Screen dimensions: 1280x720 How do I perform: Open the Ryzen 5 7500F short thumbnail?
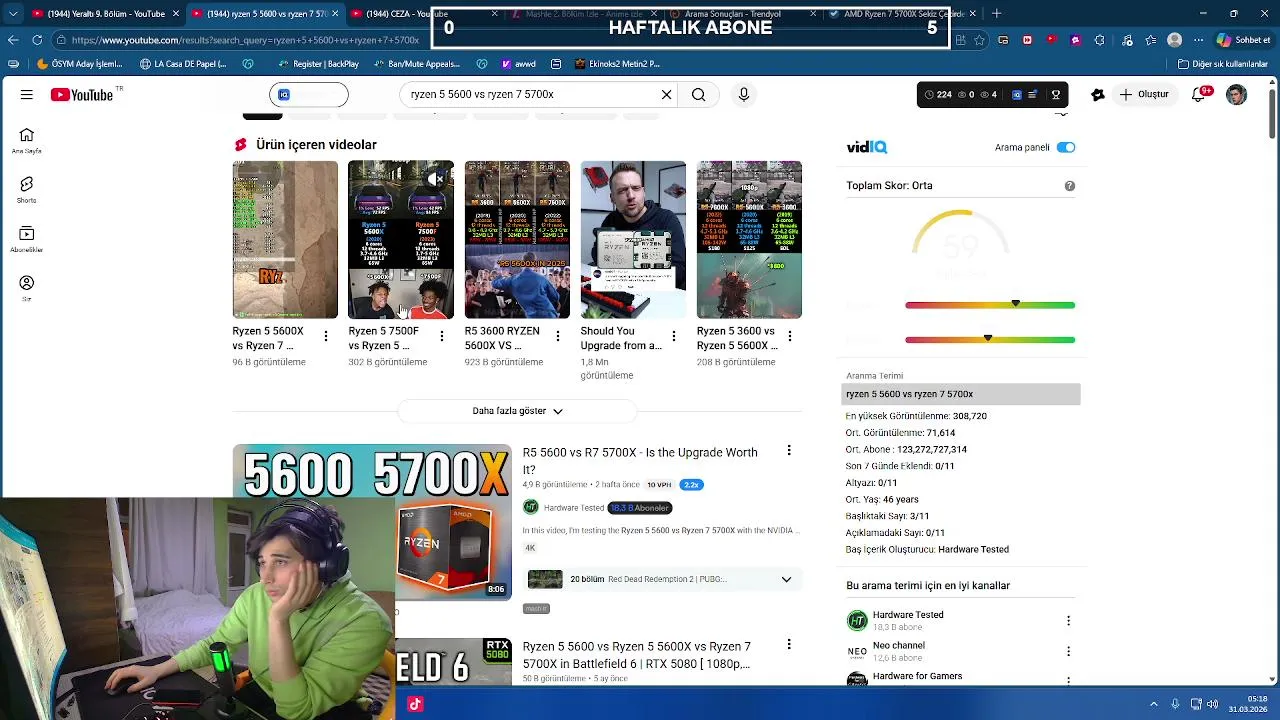[x=401, y=240]
